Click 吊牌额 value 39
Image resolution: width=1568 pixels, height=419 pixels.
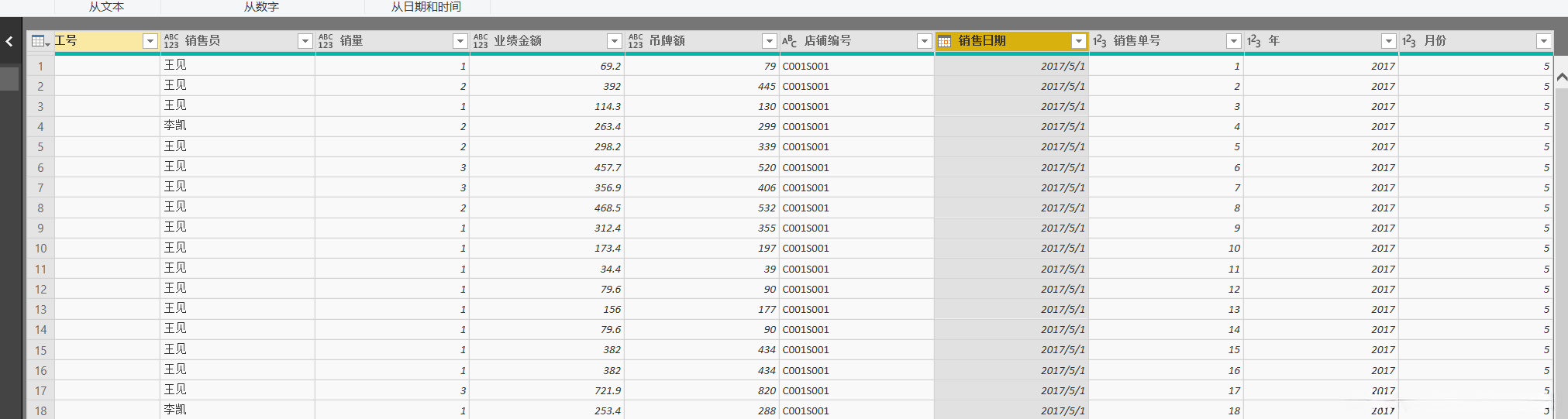click(701, 269)
